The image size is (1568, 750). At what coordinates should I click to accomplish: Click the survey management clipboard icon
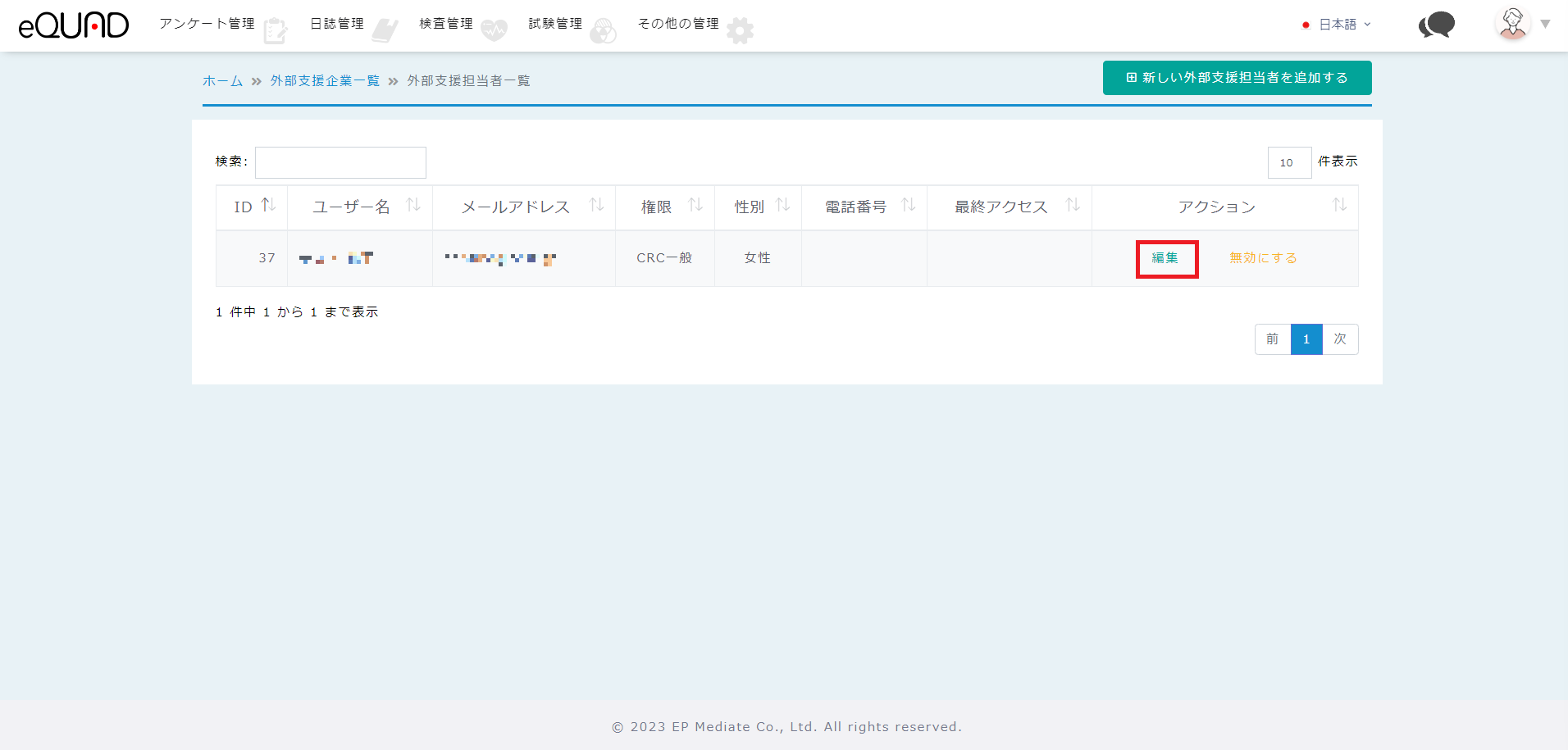(276, 31)
